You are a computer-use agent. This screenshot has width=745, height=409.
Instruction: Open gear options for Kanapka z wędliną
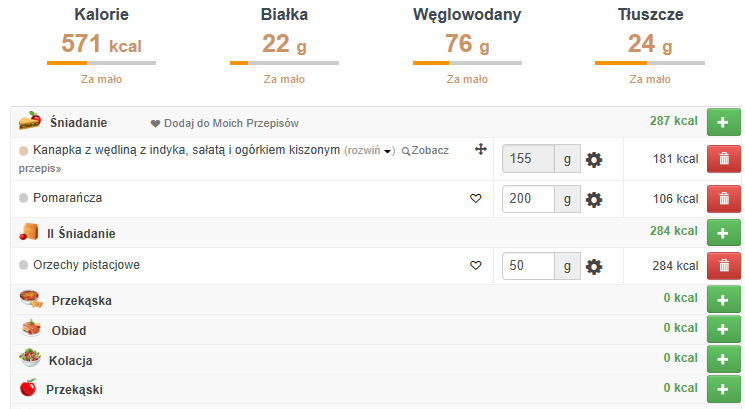click(x=594, y=159)
